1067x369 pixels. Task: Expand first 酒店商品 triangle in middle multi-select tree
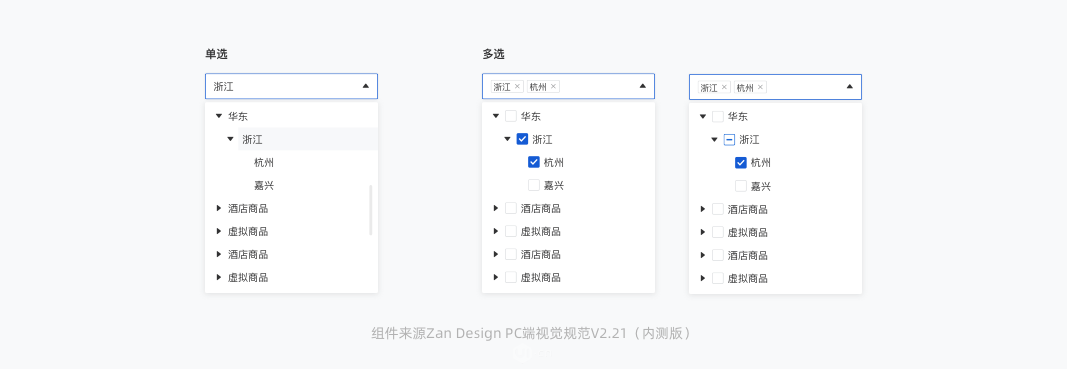pyautogui.click(x=495, y=208)
